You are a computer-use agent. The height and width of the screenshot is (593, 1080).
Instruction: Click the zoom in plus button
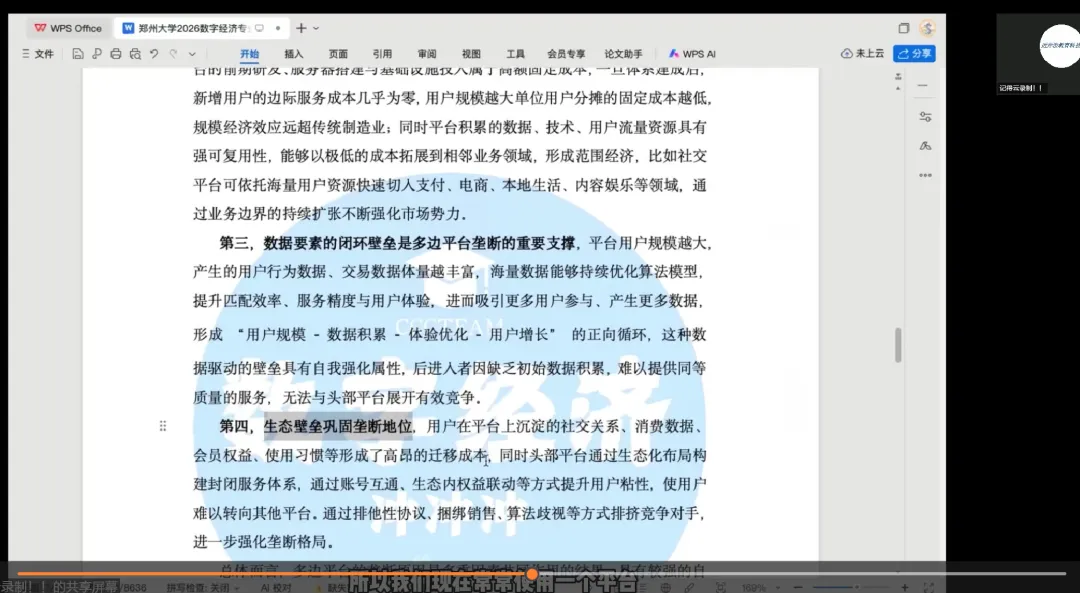click(904, 587)
